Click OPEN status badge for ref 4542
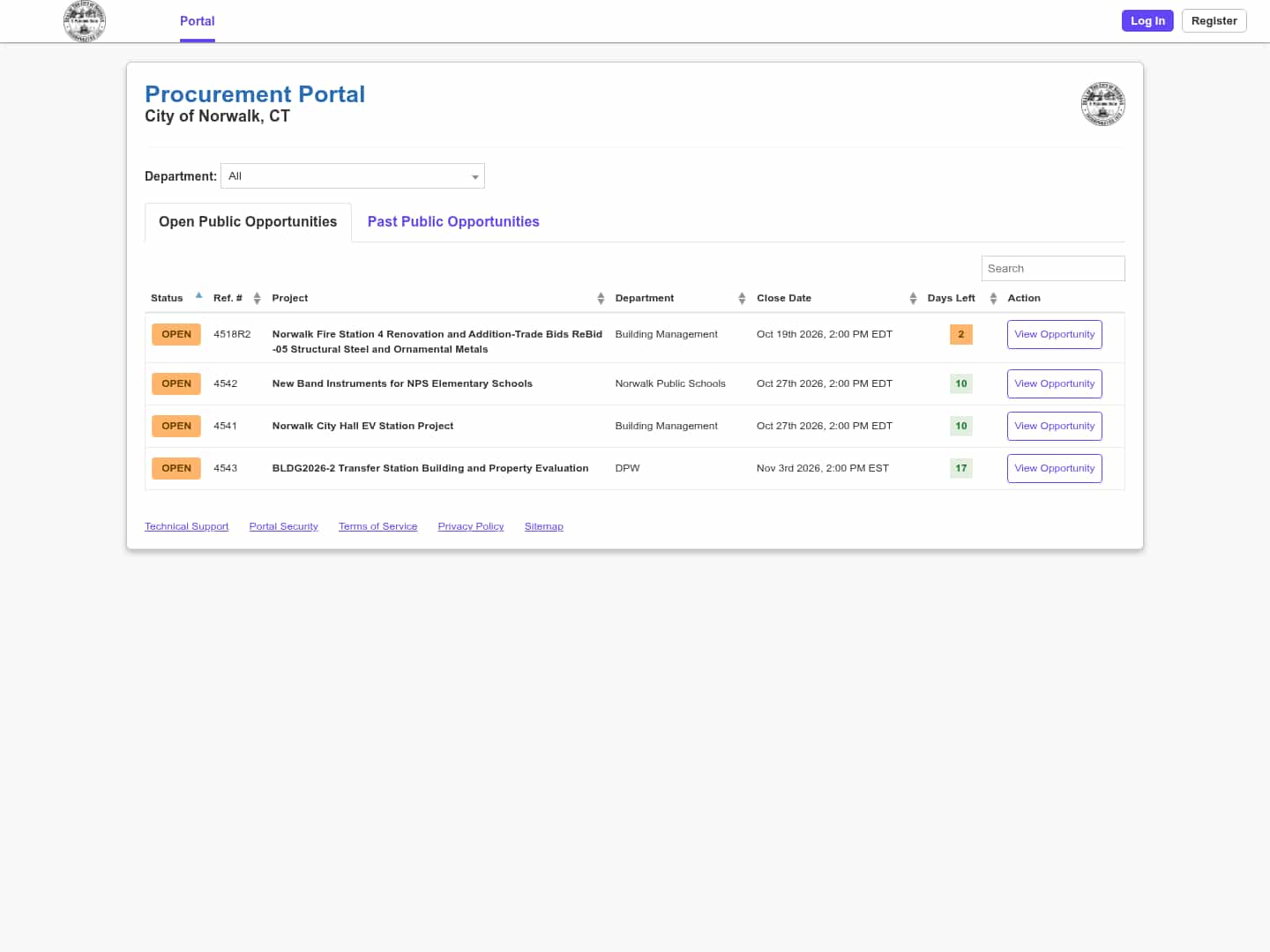Screen dimensions: 1270x952 [176, 384]
